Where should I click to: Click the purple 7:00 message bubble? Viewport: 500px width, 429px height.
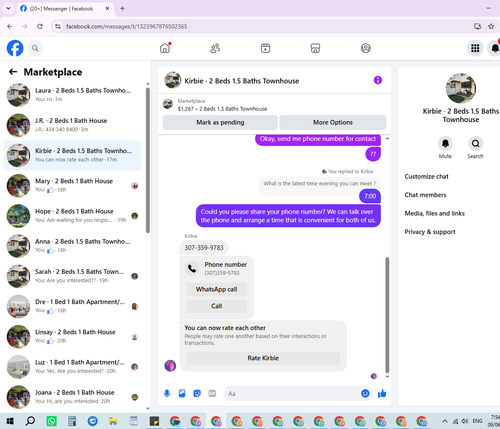(370, 196)
